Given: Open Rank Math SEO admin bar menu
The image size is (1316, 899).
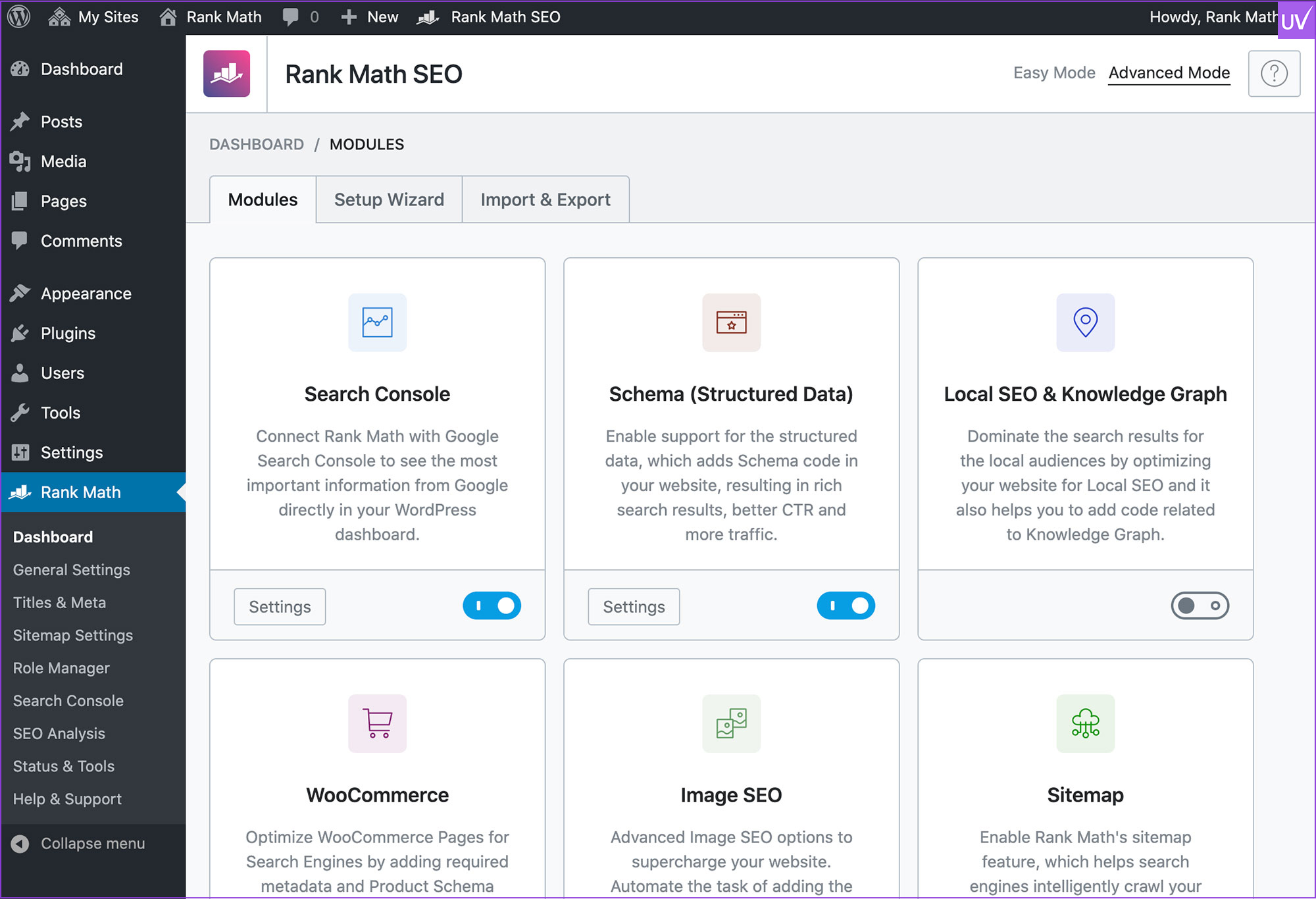Looking at the screenshot, I should pyautogui.click(x=488, y=16).
